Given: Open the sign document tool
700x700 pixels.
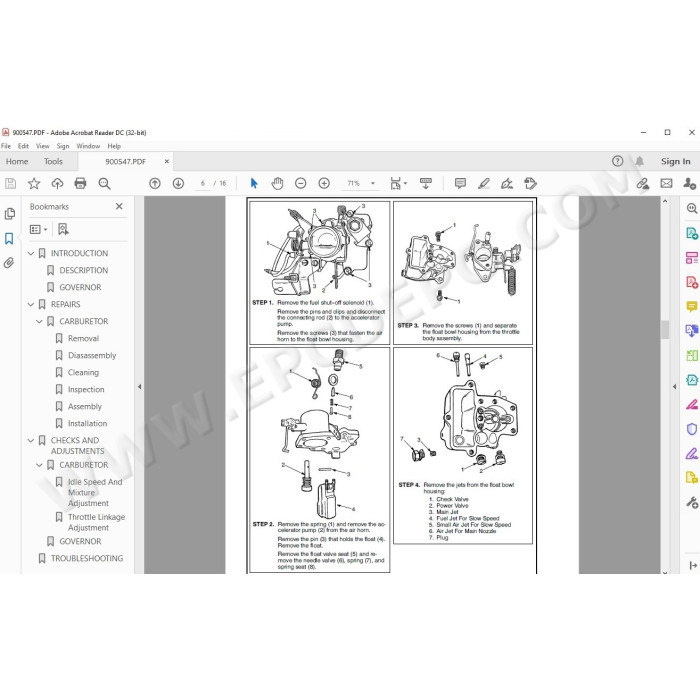Looking at the screenshot, I should [x=507, y=183].
